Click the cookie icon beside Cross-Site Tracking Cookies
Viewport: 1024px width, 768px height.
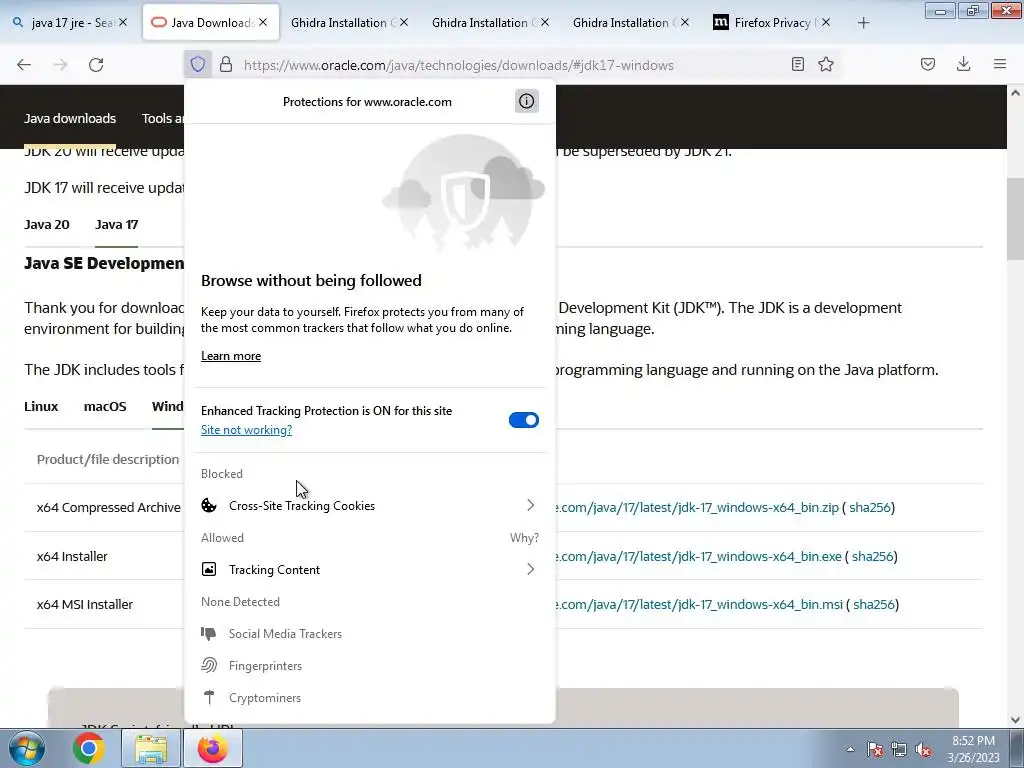coord(209,505)
